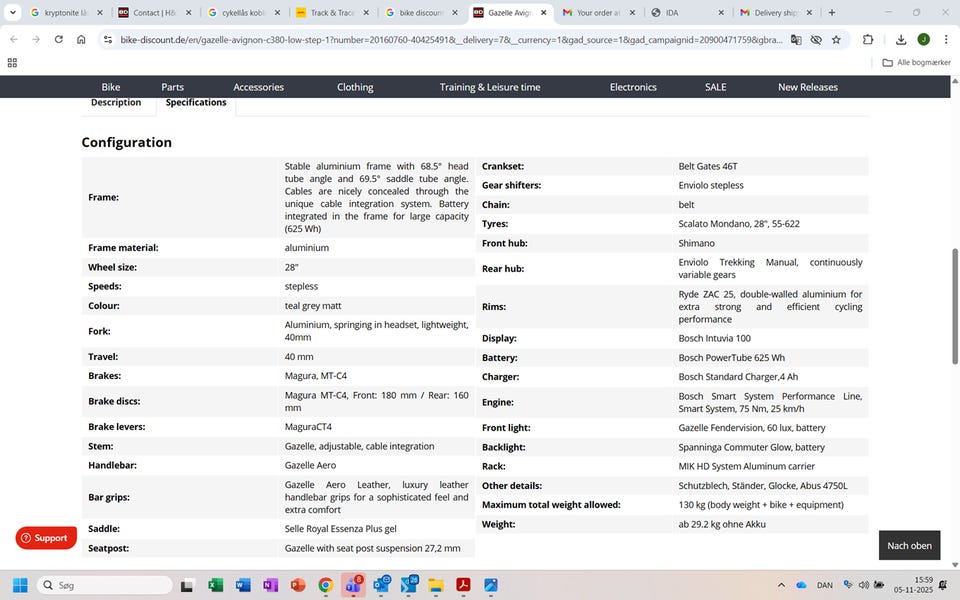960x600 pixels.
Task: Open the Parts navigation menu
Action: pos(173,87)
